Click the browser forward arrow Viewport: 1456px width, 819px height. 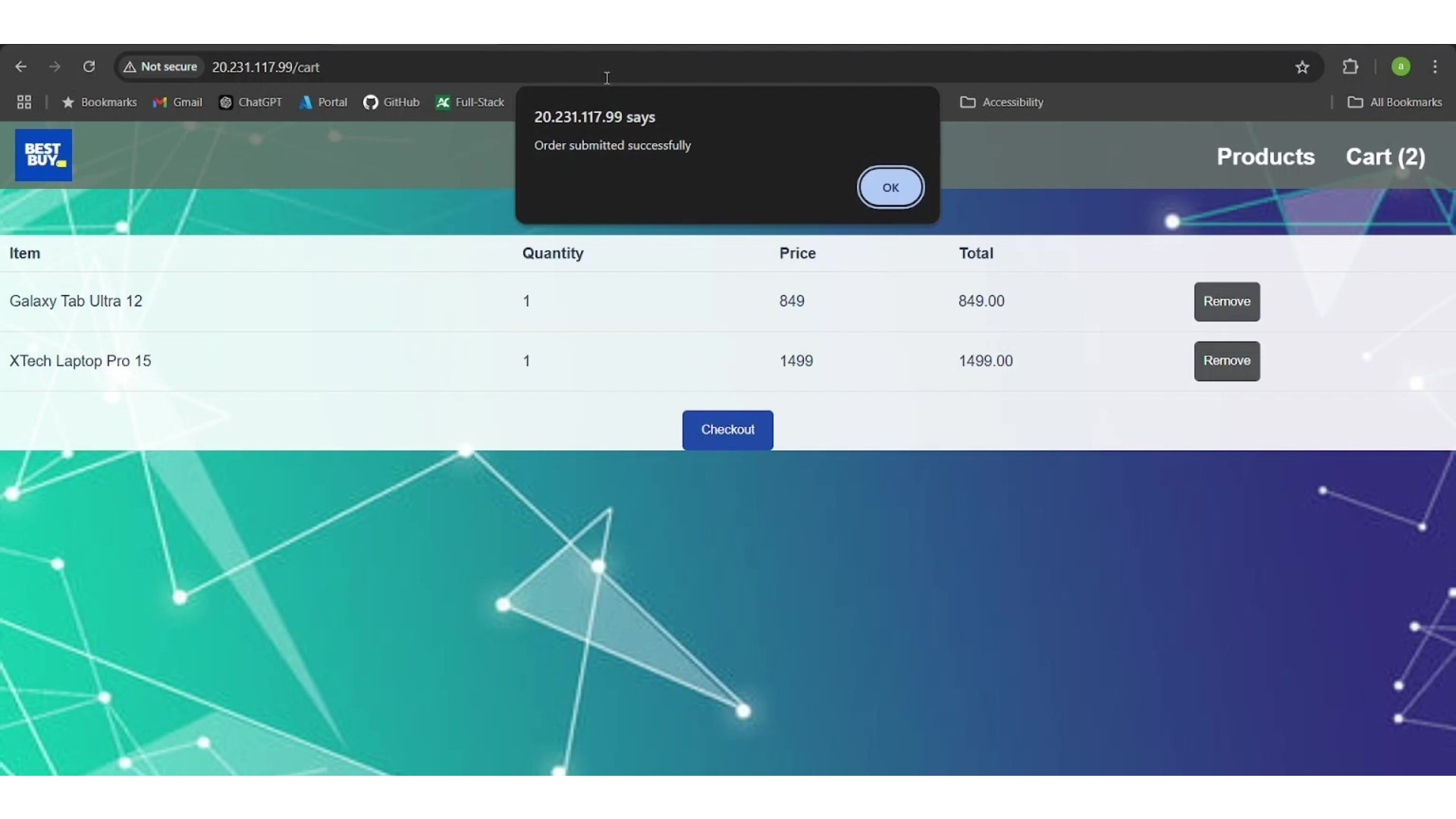tap(55, 67)
